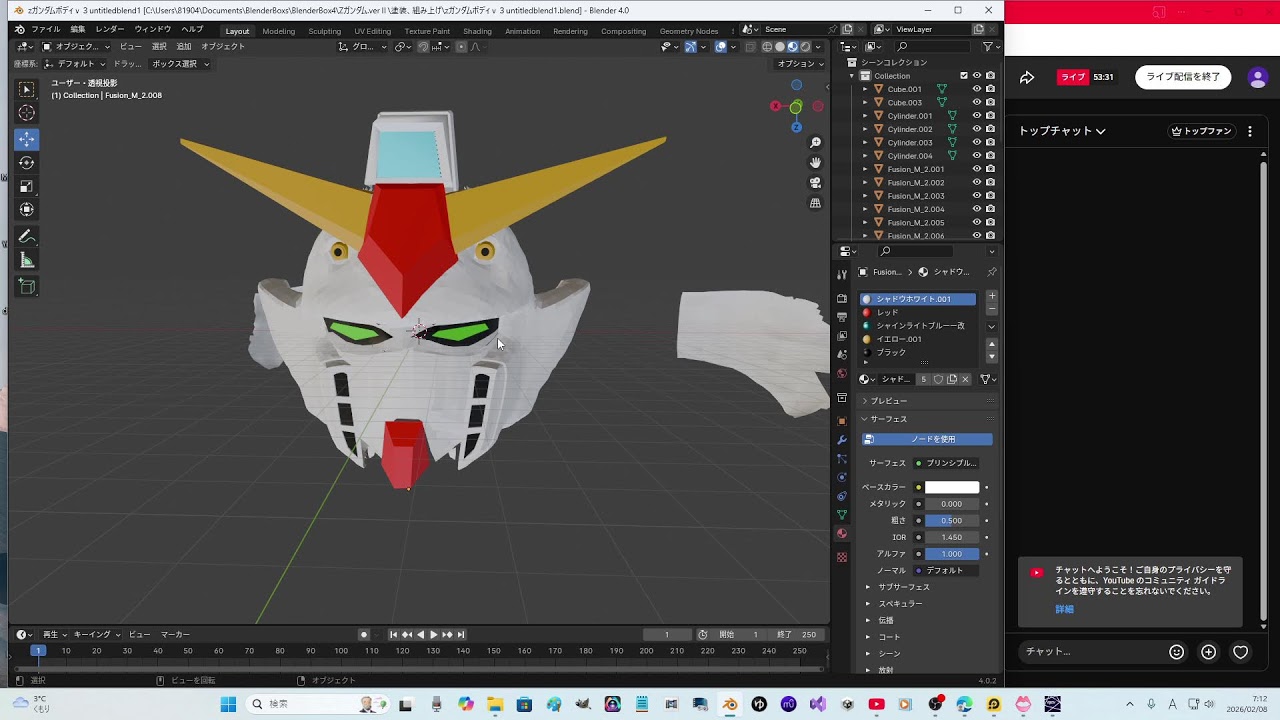Switch to the Modeling workspace tab
Viewport: 1280px width, 720px height.
[x=278, y=31]
